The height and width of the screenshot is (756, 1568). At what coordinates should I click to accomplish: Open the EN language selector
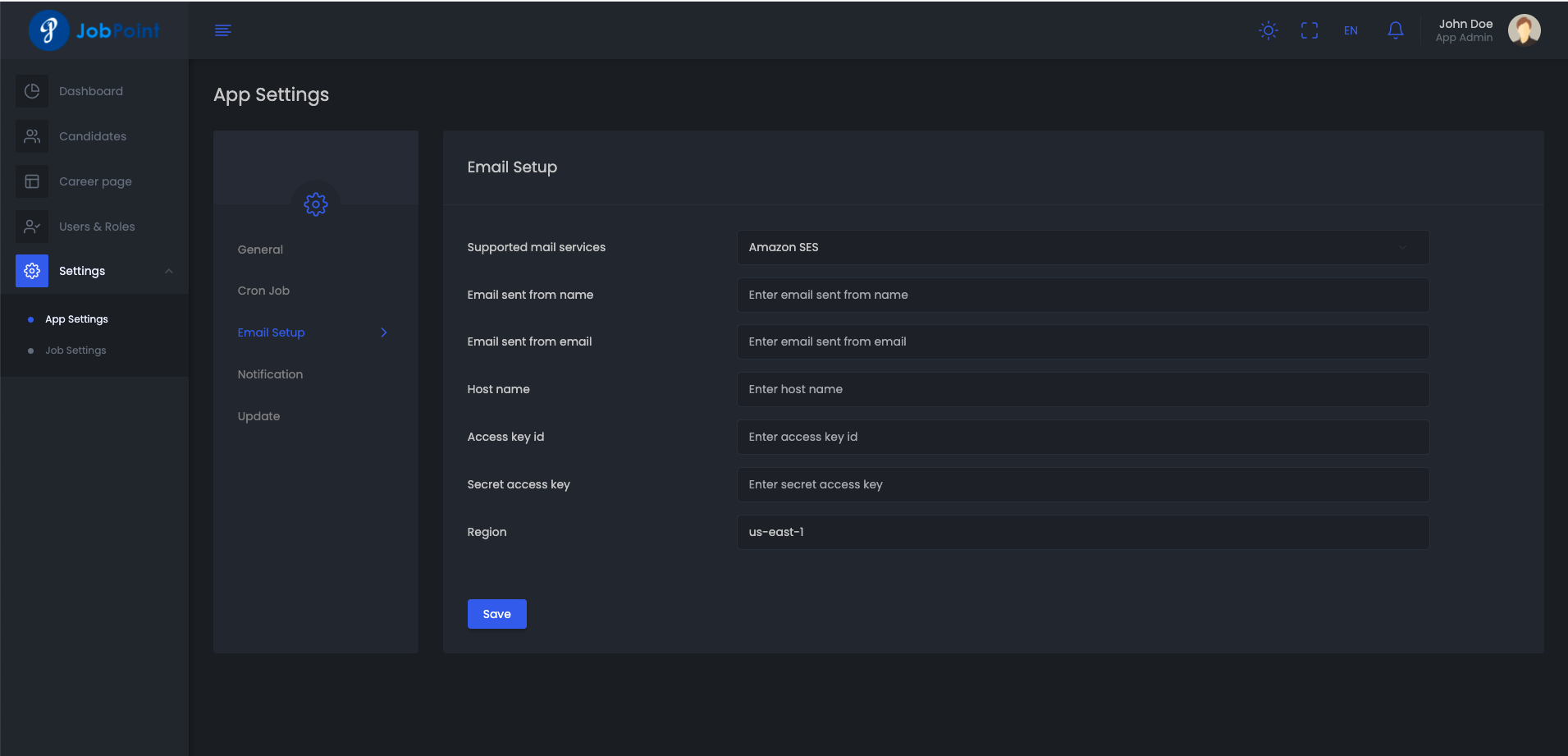coord(1350,30)
